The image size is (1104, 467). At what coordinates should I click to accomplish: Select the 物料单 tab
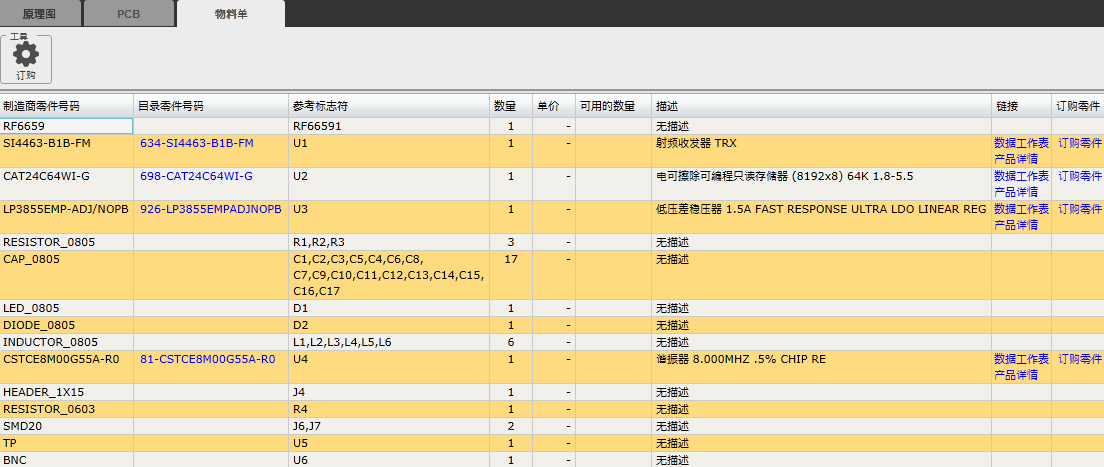coord(231,13)
